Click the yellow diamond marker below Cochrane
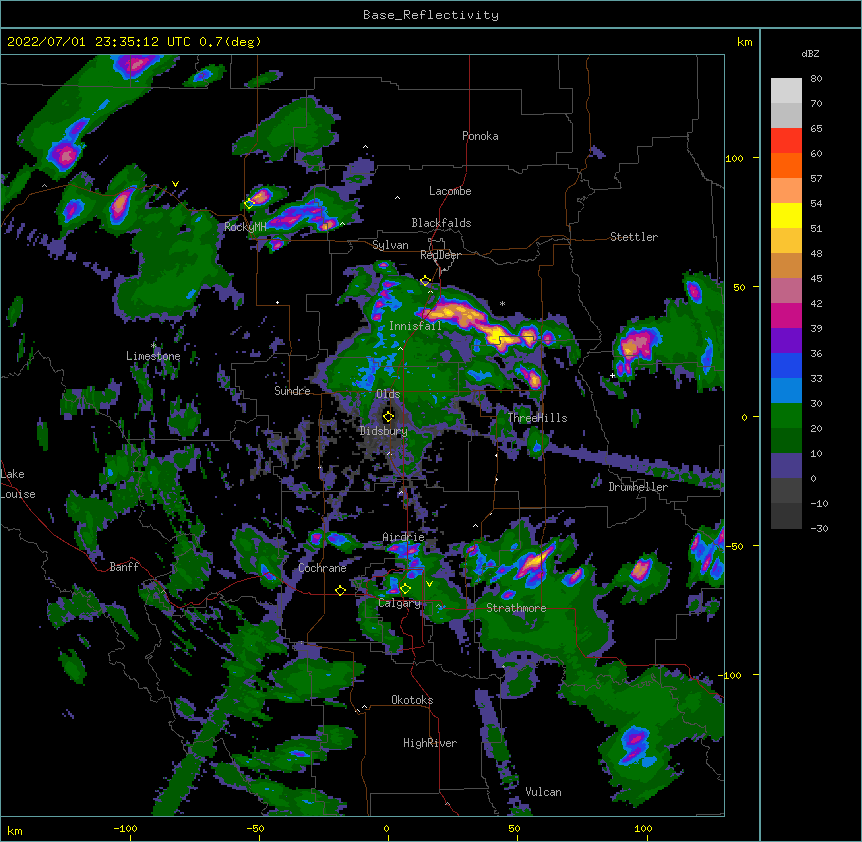The width and height of the screenshot is (862, 842). click(340, 590)
